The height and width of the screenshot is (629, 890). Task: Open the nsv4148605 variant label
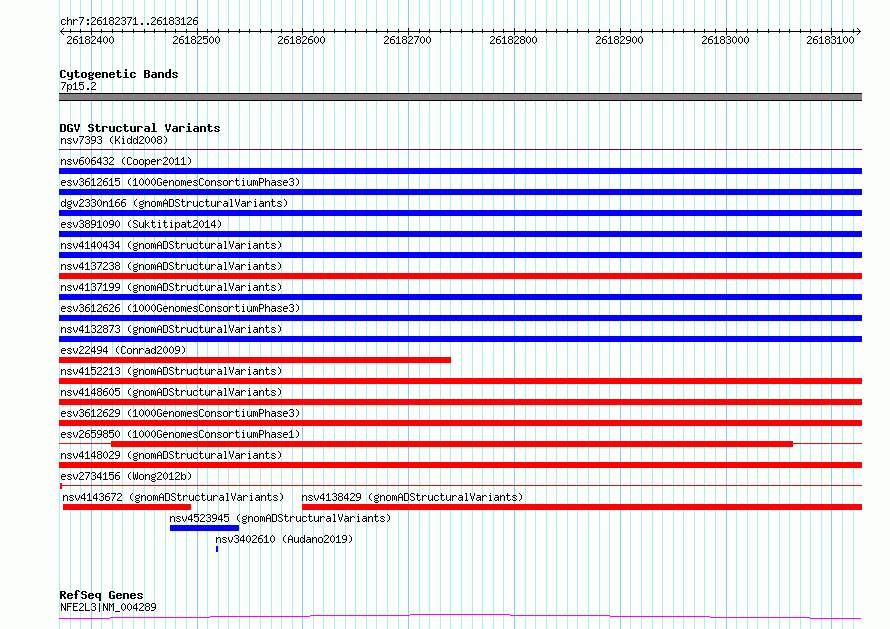pyautogui.click(x=171, y=392)
